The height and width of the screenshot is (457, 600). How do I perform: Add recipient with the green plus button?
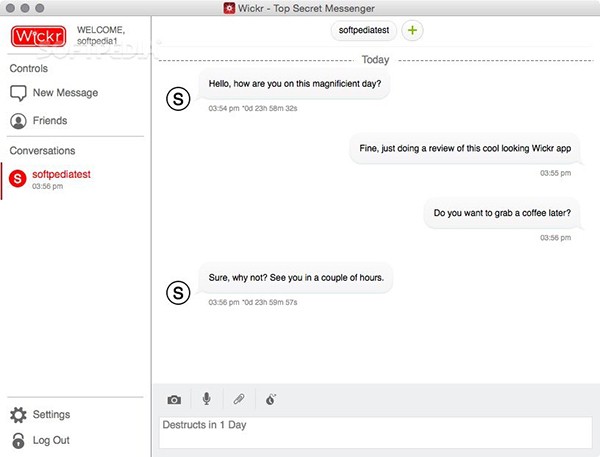412,30
